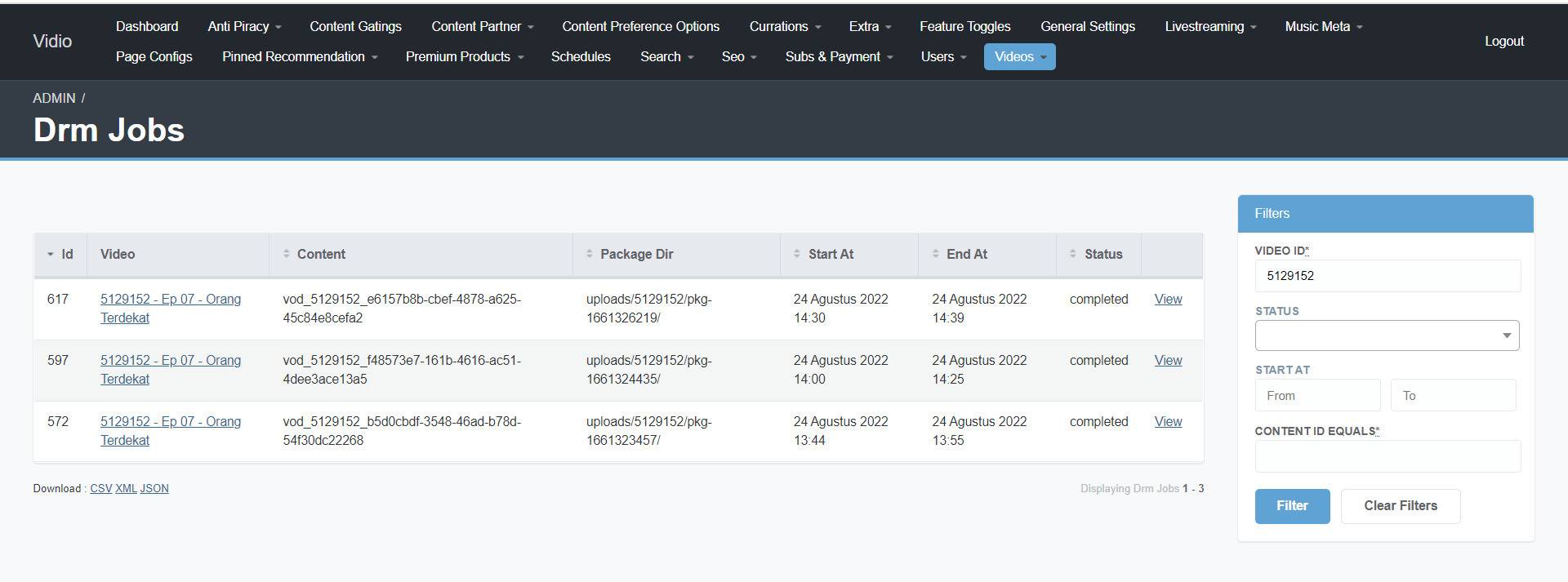1568x582 pixels.
Task: Open the Pinned Recommendation menu
Action: click(299, 56)
